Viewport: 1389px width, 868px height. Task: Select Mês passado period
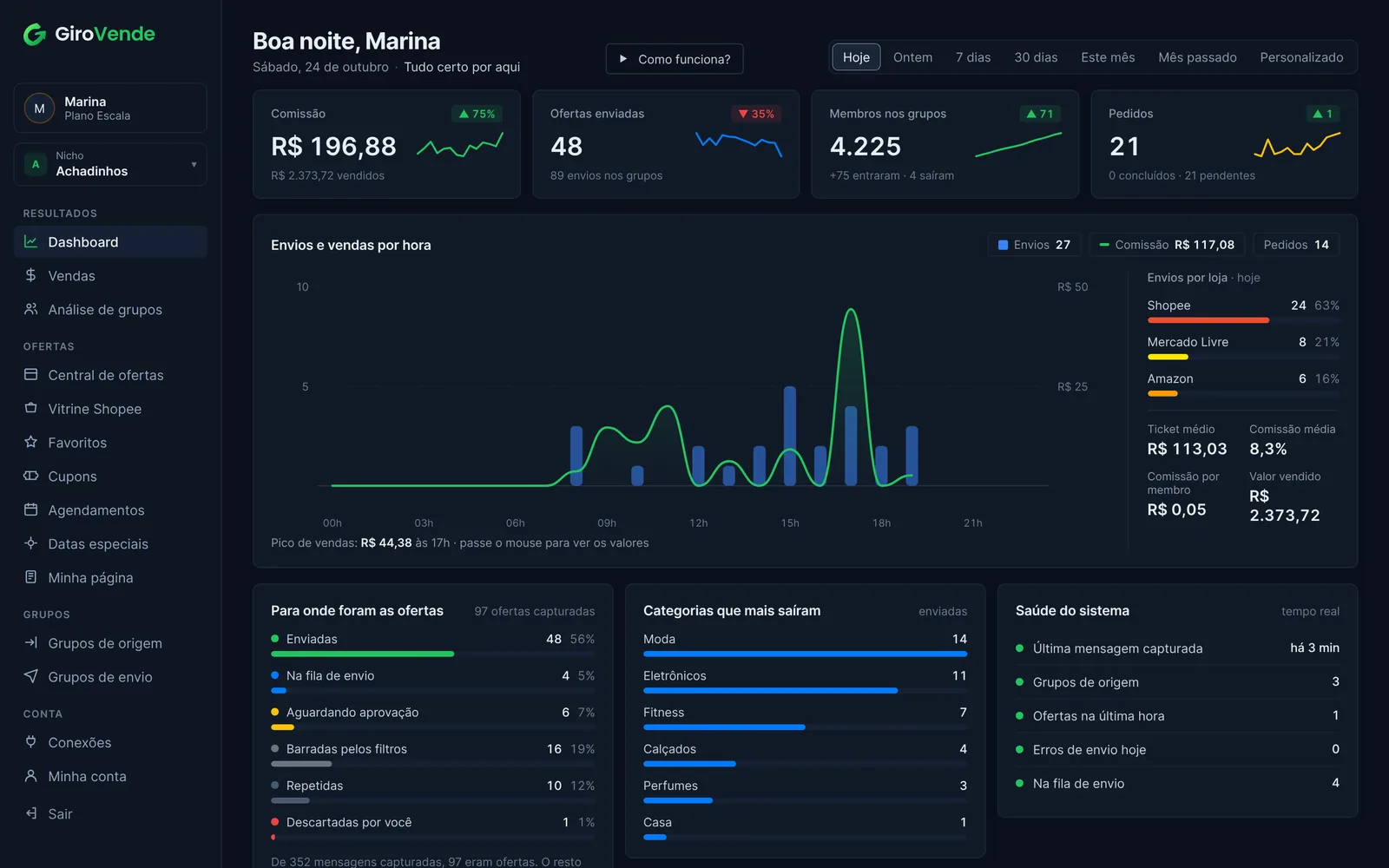click(x=1197, y=57)
